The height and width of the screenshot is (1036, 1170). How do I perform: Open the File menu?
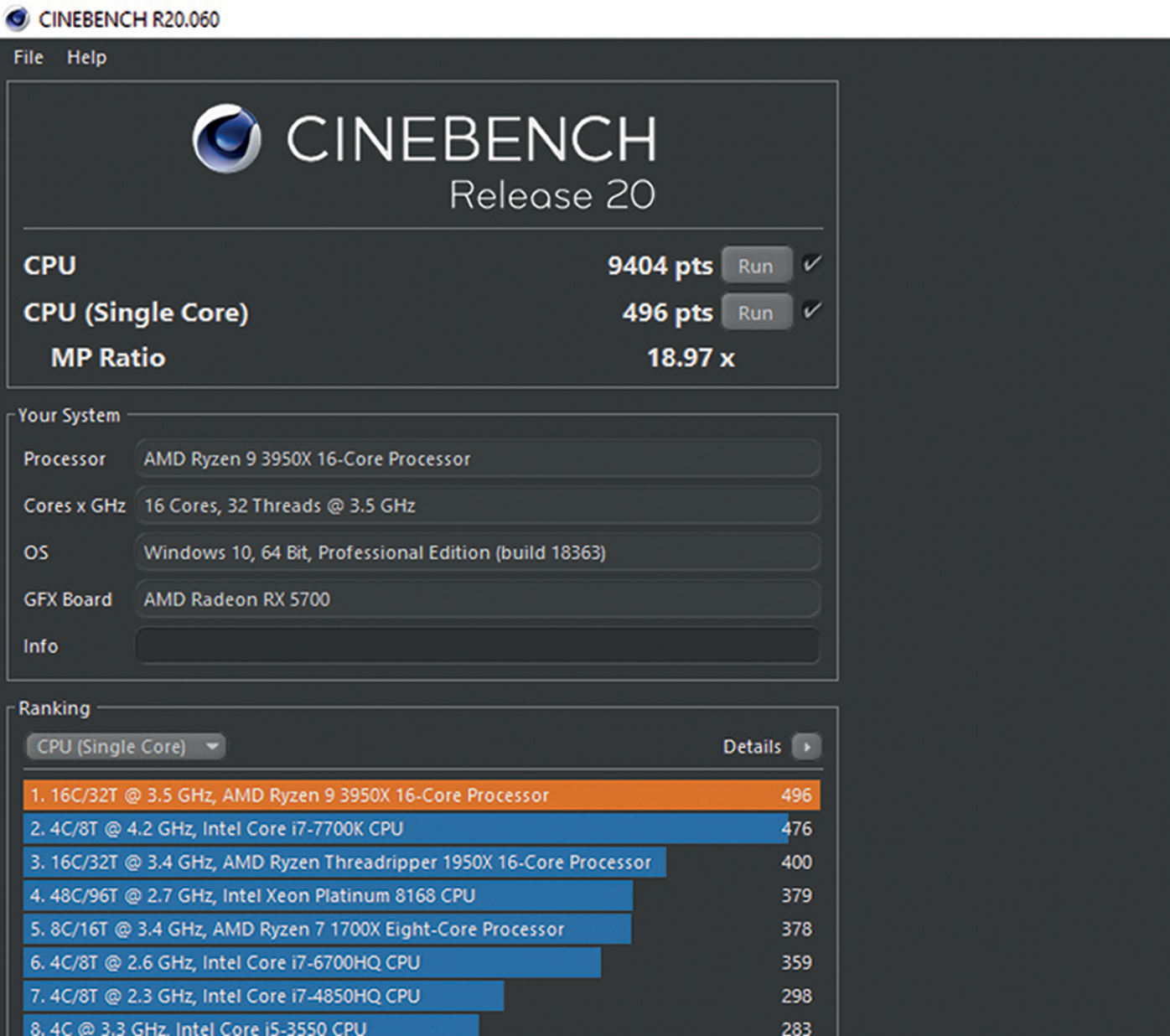pos(28,58)
